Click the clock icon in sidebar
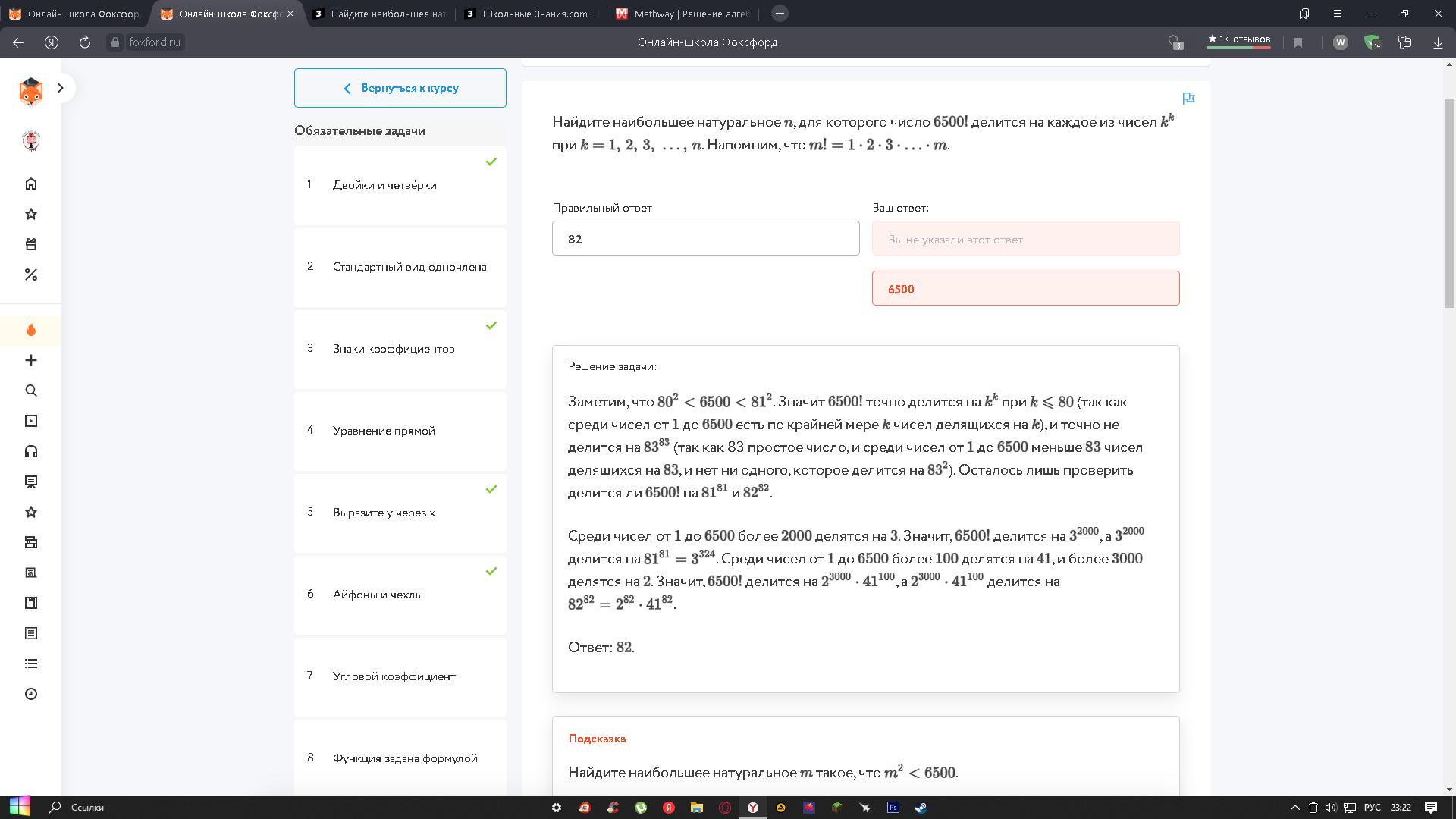This screenshot has width=1456, height=819. (x=31, y=694)
